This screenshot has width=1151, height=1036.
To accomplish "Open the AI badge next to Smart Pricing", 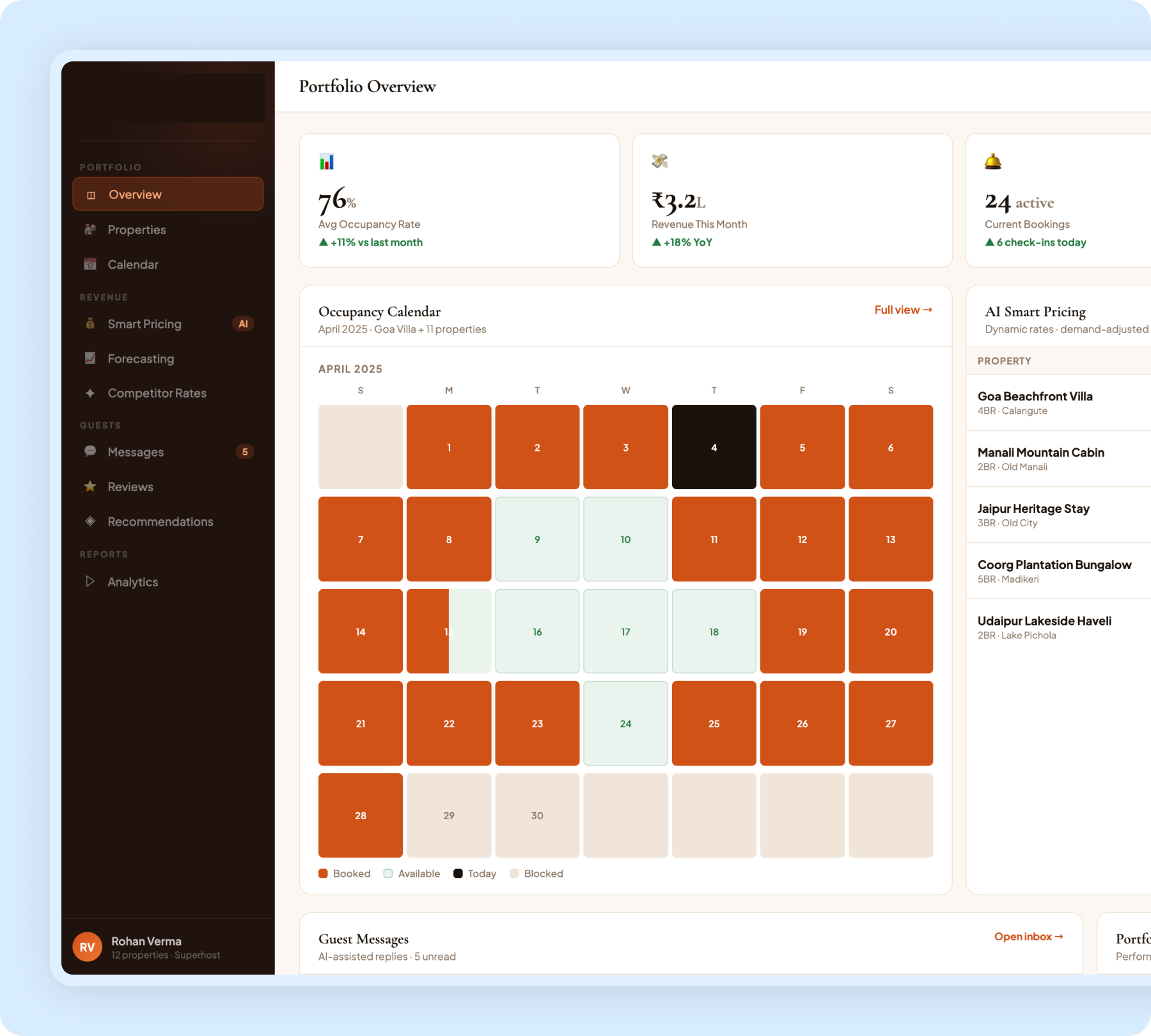I will (242, 324).
